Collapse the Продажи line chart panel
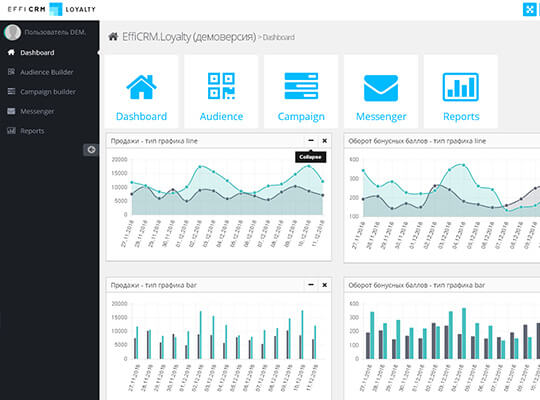Viewport: 540px width, 400px height. (x=311, y=141)
